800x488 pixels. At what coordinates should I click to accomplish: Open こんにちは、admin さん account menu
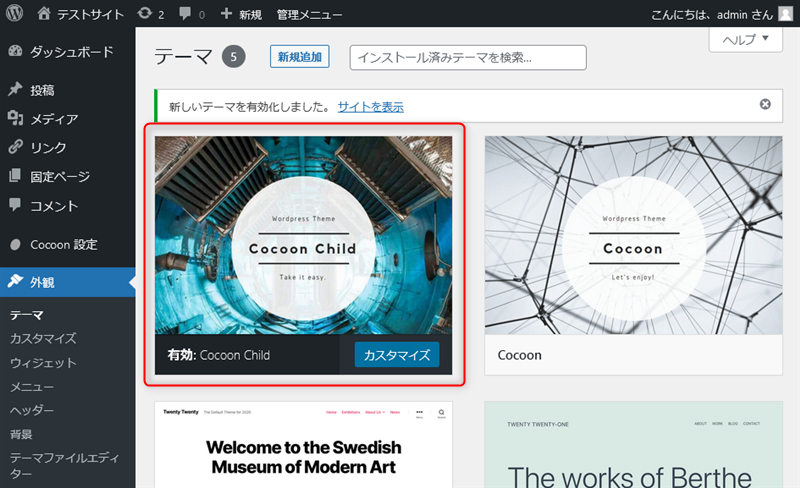coord(712,15)
